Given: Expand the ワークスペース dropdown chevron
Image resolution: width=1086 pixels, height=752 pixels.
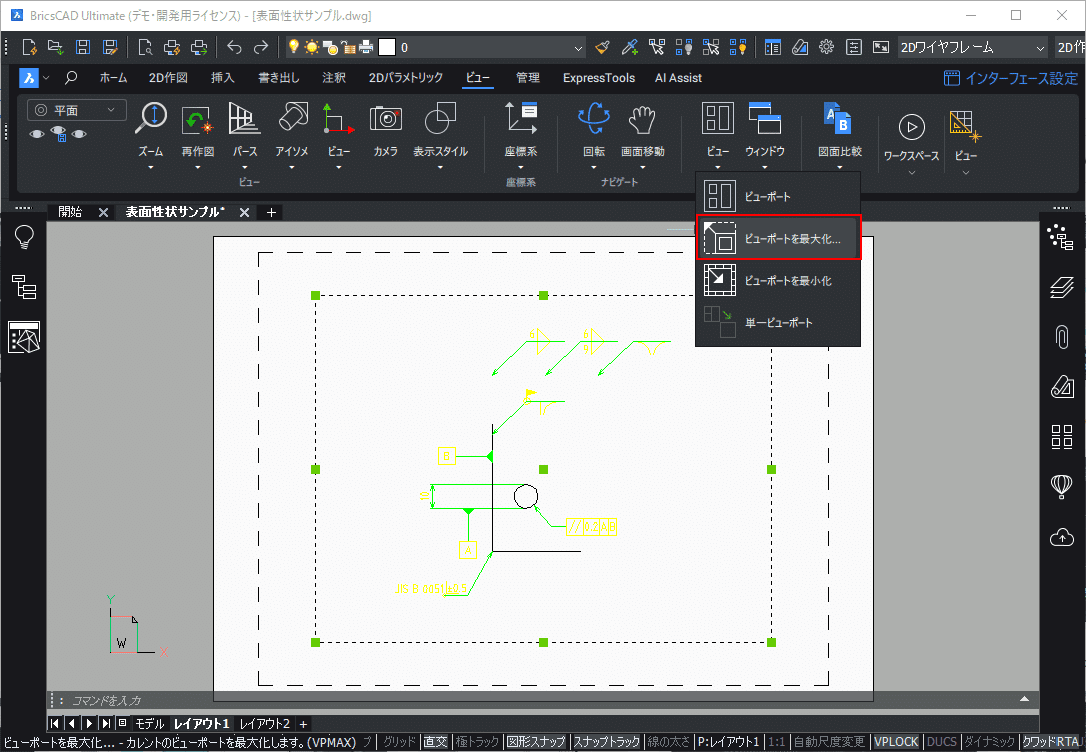Looking at the screenshot, I should pyautogui.click(x=911, y=172).
